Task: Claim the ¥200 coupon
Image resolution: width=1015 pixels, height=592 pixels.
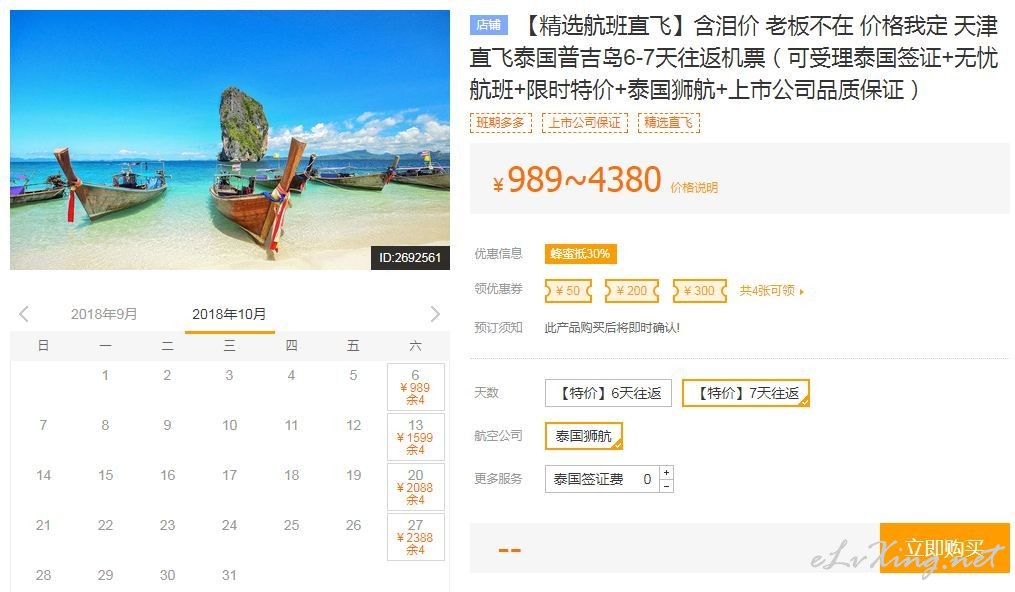Action: (632, 291)
